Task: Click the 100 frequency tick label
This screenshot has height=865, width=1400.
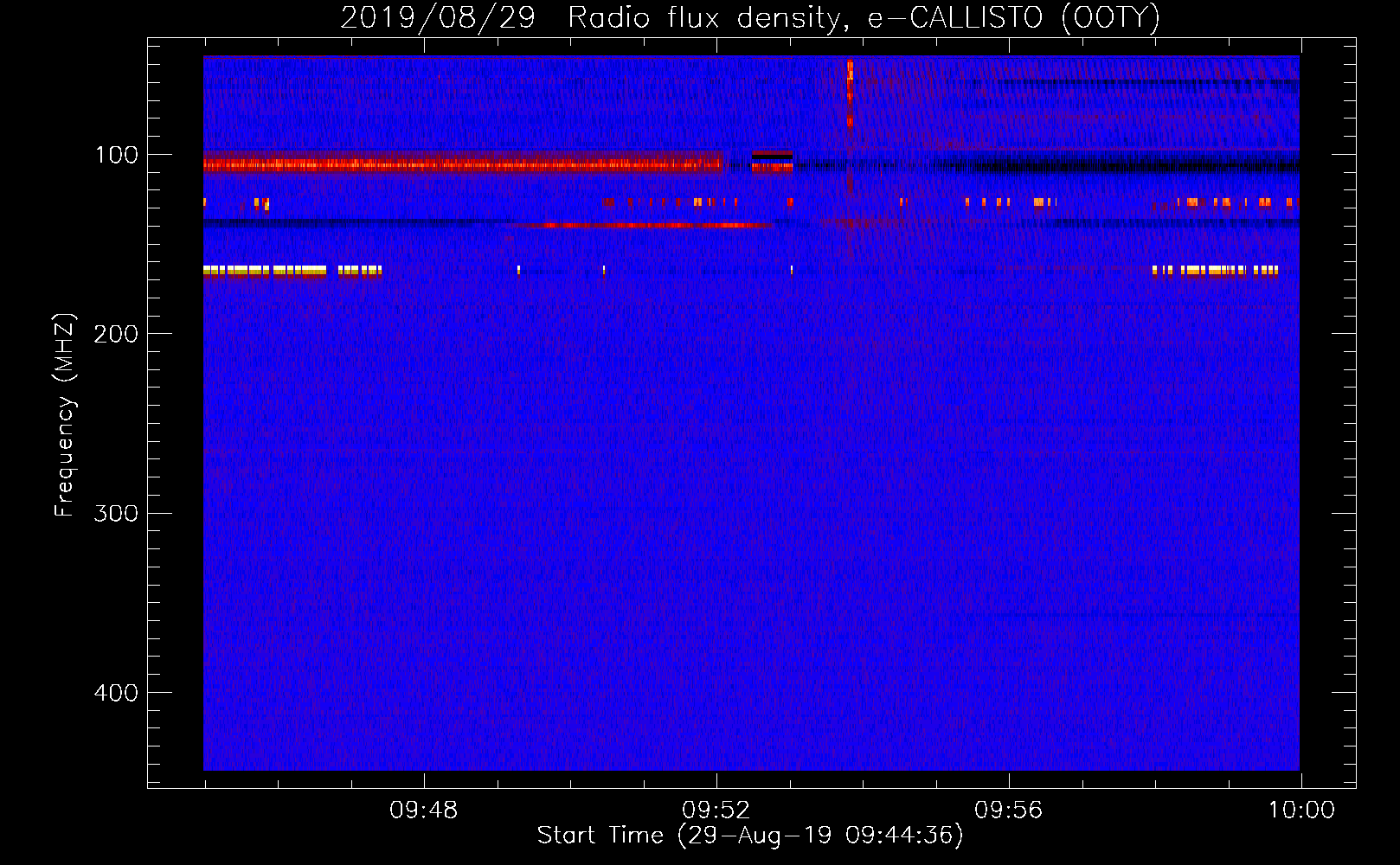Action: (117, 155)
